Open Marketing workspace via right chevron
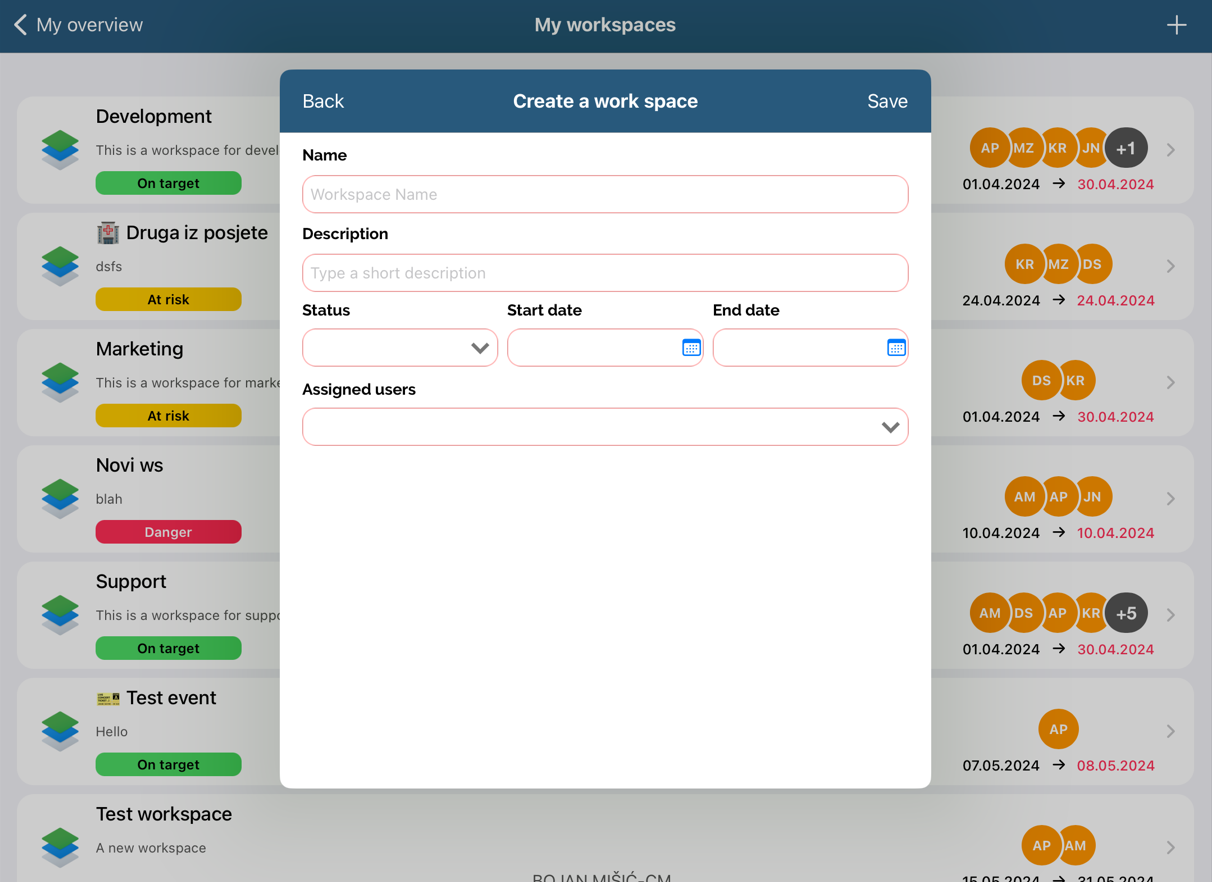The image size is (1212, 882). click(1170, 382)
